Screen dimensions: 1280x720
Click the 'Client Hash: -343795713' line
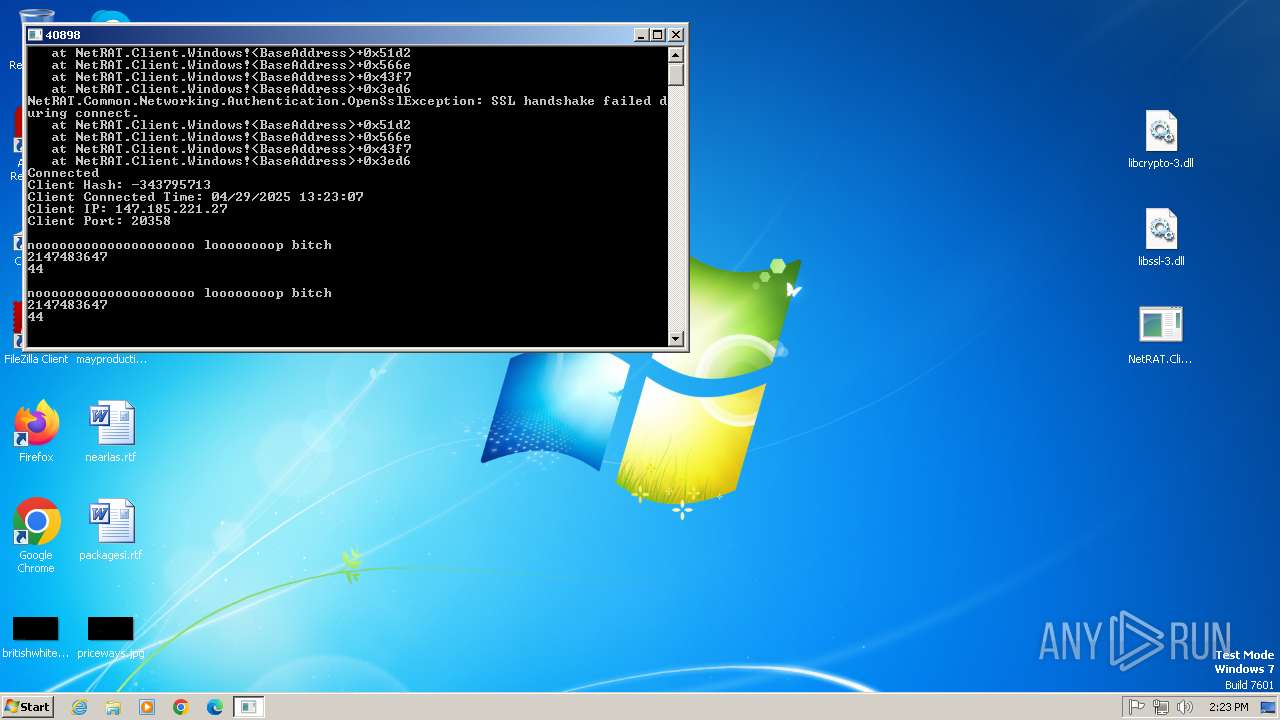click(x=119, y=185)
